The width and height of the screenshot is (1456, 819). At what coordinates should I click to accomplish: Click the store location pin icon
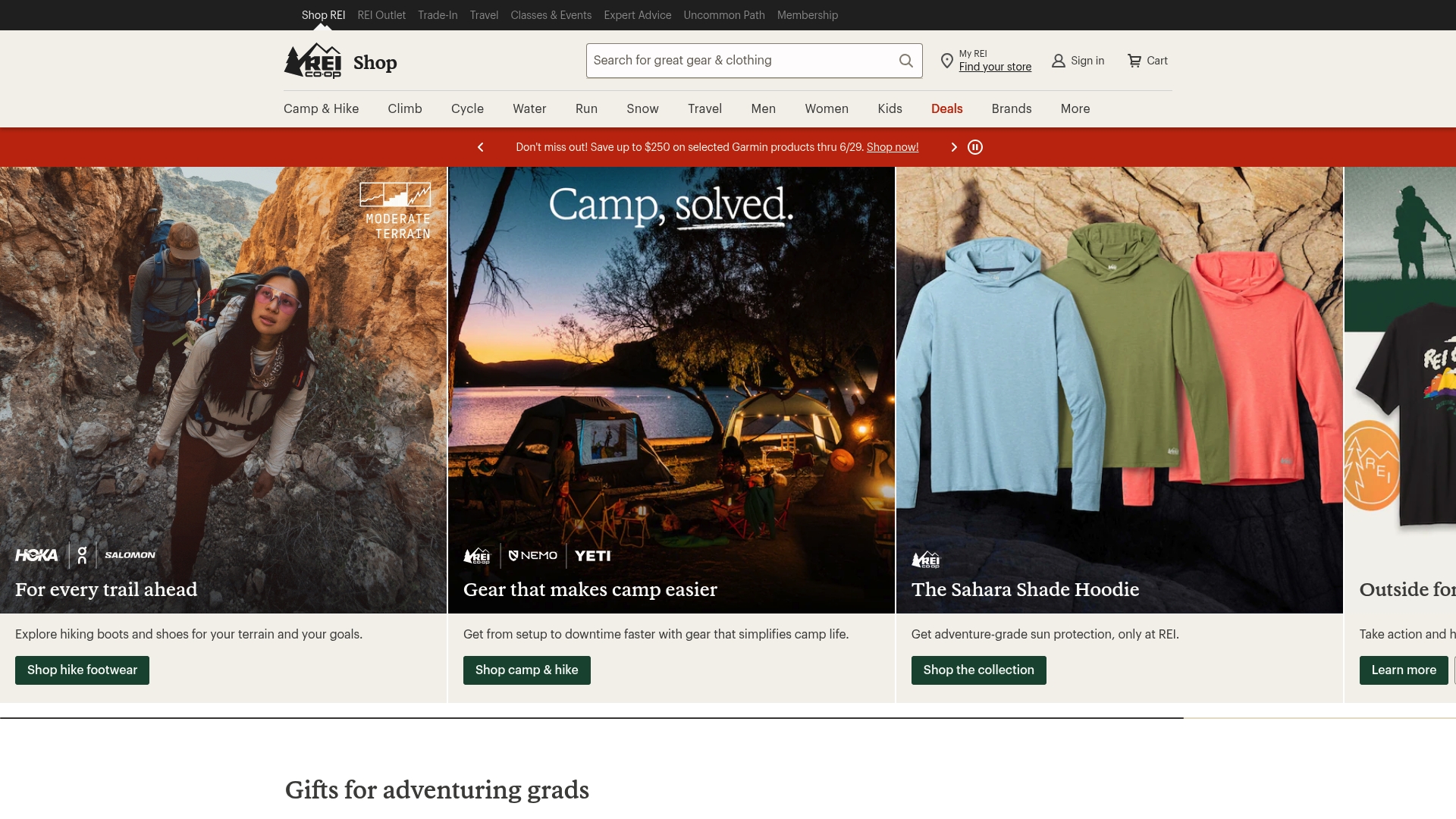(x=946, y=61)
